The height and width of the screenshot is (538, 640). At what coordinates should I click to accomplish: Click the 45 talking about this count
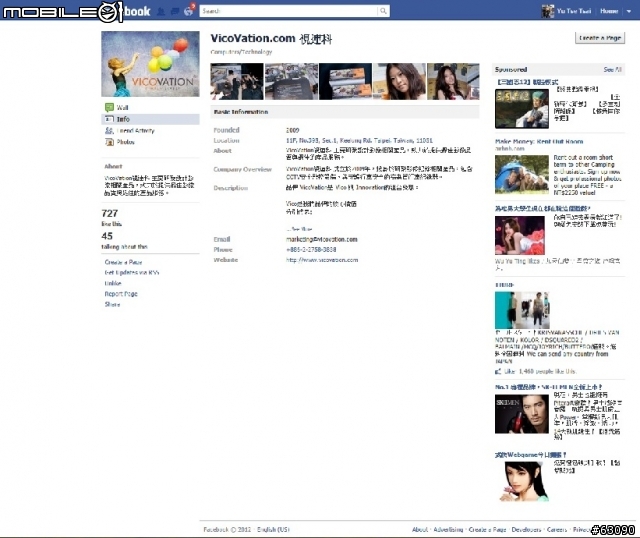coord(107,236)
